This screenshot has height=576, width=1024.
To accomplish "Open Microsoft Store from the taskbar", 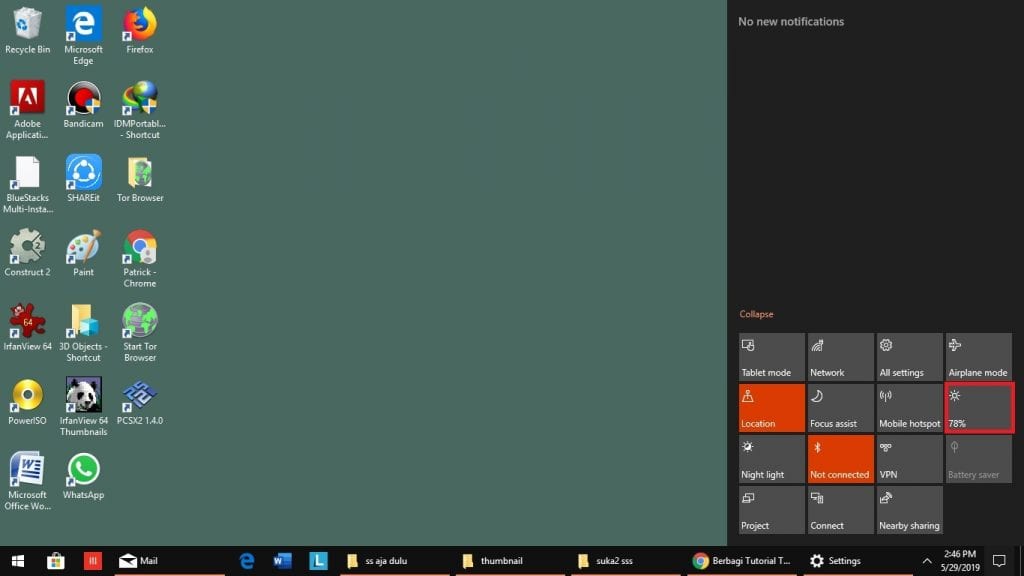I will [x=56, y=561].
